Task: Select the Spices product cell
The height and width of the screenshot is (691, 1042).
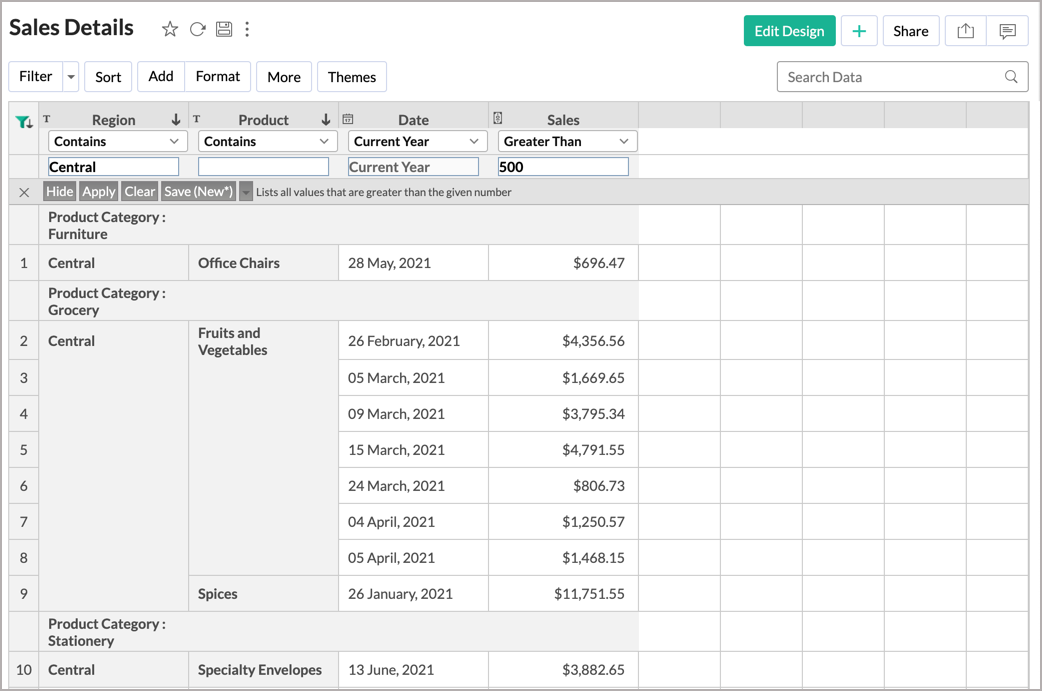Action: [264, 594]
